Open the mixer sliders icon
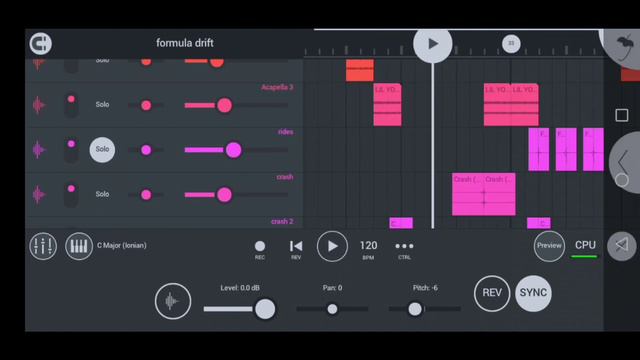The width and height of the screenshot is (640, 360). tap(43, 246)
